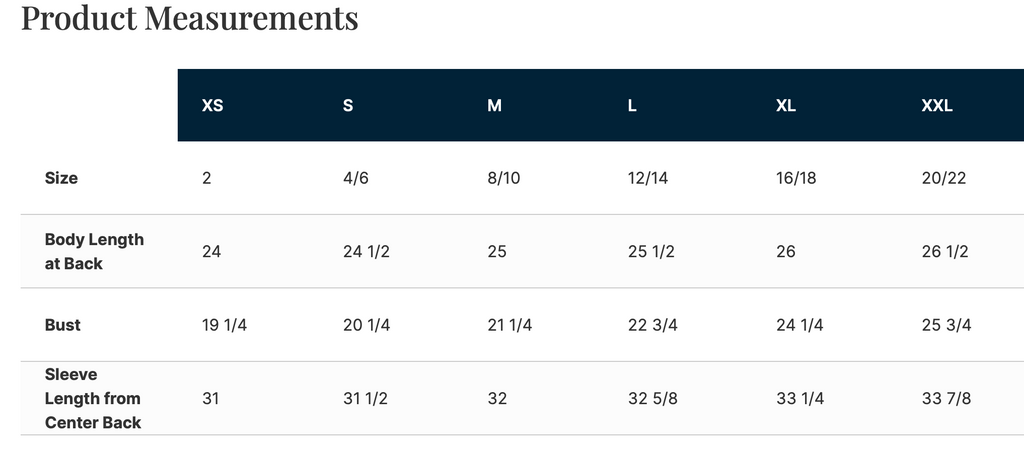Click the Product Measurements heading
This screenshot has width=1024, height=455.
tap(189, 18)
